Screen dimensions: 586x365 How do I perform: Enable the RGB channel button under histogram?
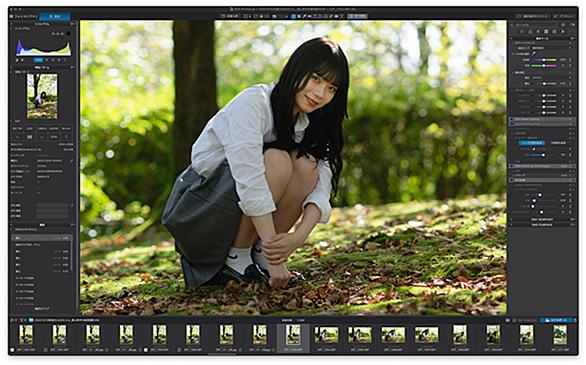(38, 60)
